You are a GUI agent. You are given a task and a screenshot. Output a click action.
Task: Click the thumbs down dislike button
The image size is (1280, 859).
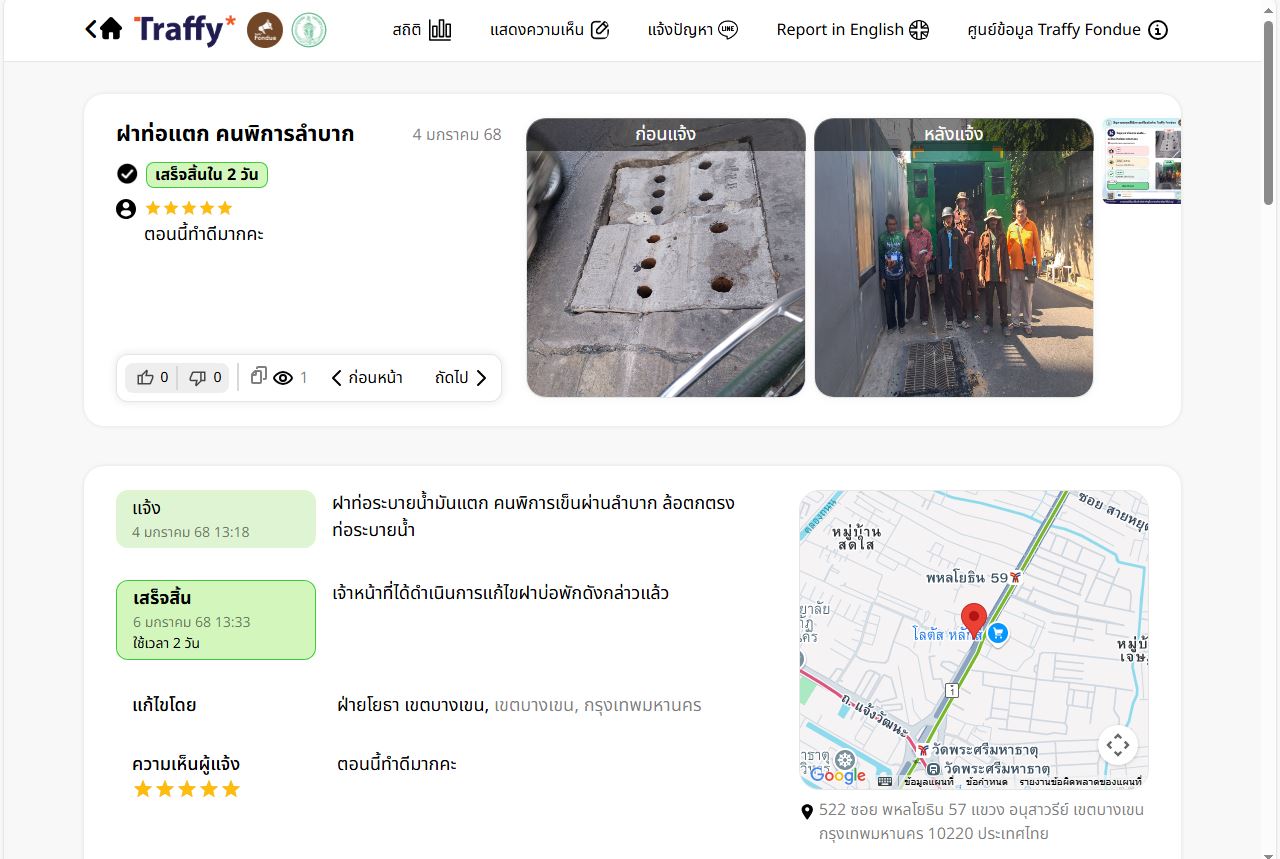205,377
